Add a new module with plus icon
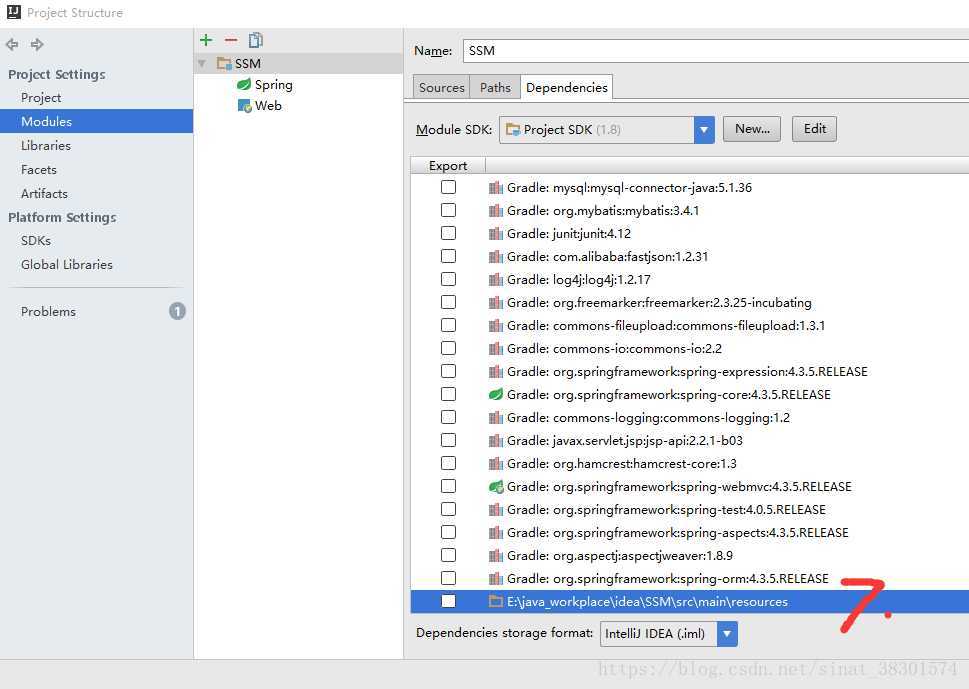The image size is (969, 689). click(206, 40)
